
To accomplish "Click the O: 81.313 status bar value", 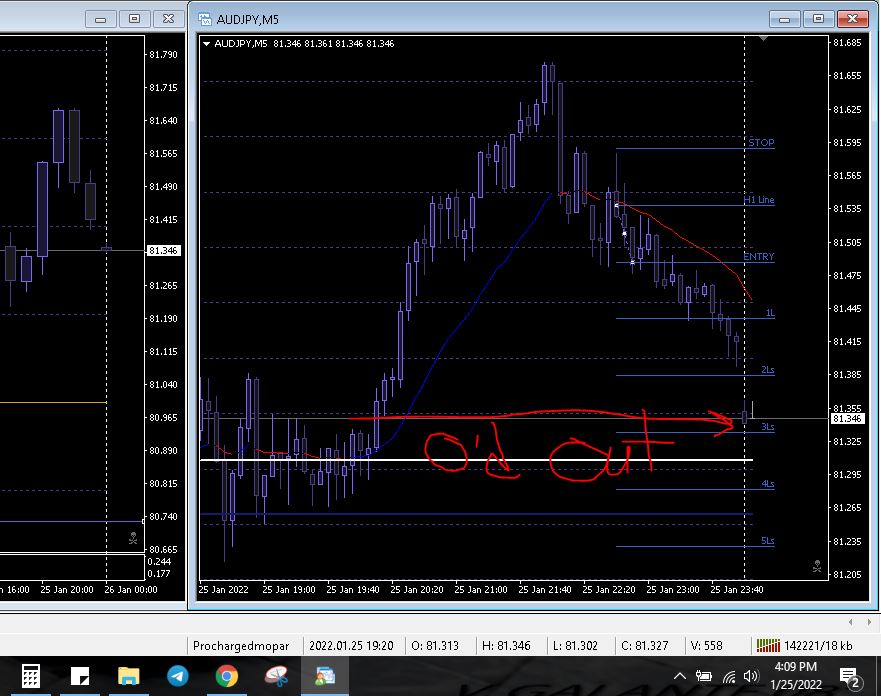I will point(435,646).
